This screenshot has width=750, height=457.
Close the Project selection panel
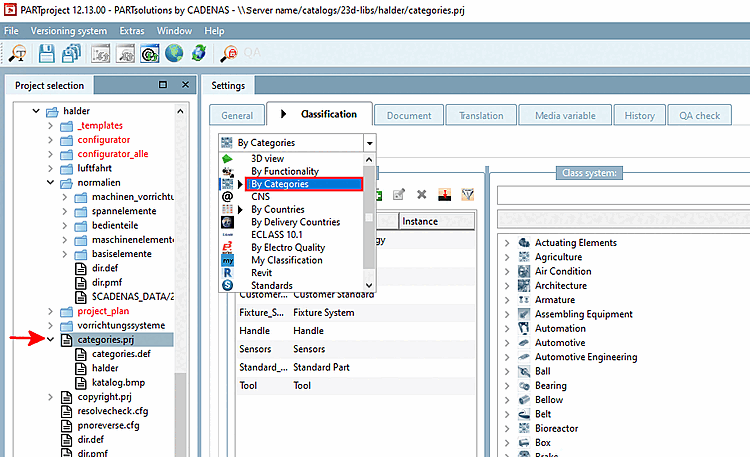click(186, 85)
